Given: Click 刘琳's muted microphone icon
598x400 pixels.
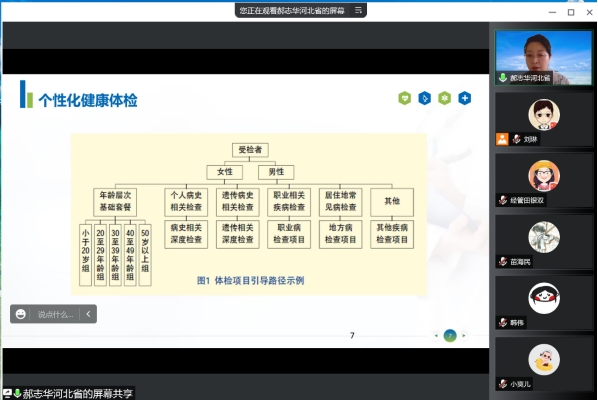Looking at the screenshot, I should coord(516,139).
